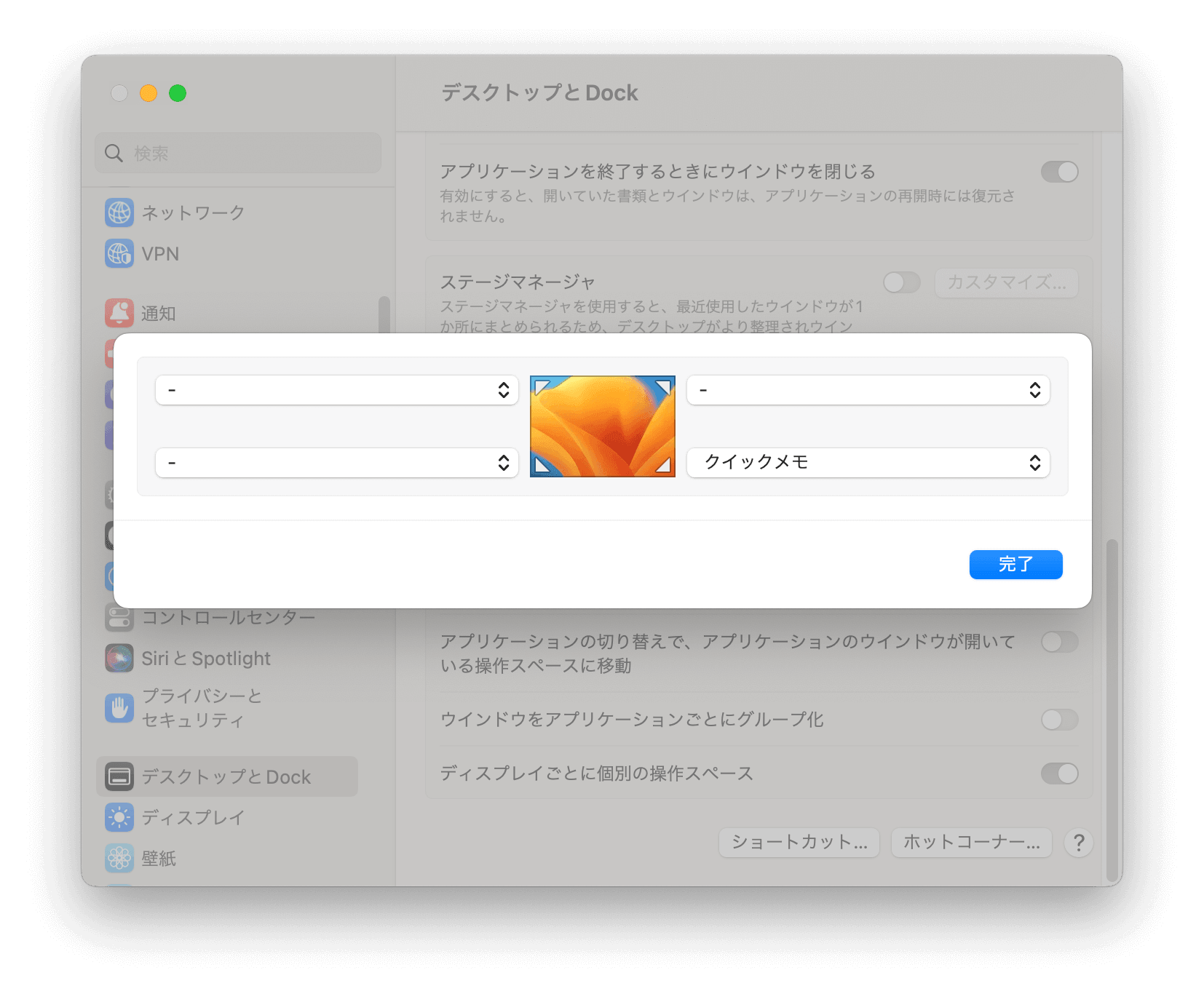Click the Control Center icon in sidebar

pyautogui.click(x=119, y=617)
